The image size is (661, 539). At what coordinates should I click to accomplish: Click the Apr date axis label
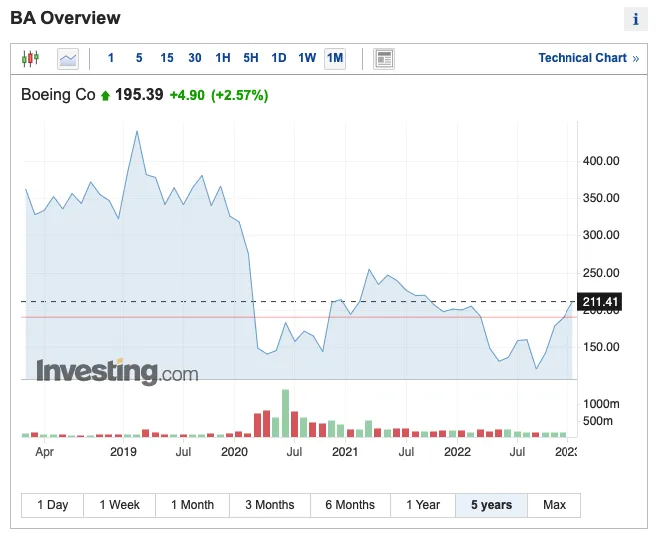pos(44,452)
